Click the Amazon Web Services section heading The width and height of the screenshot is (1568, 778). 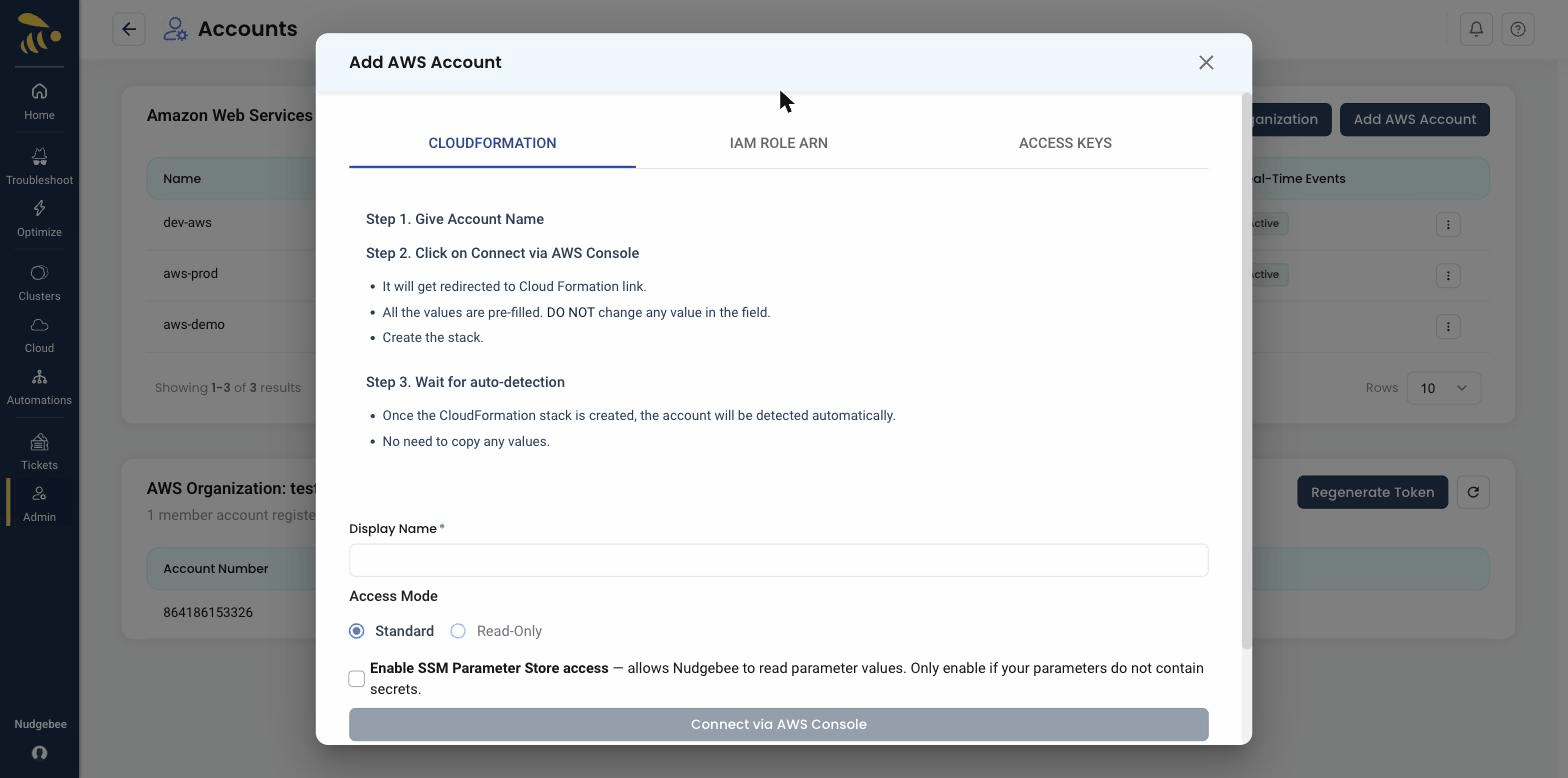(x=230, y=115)
